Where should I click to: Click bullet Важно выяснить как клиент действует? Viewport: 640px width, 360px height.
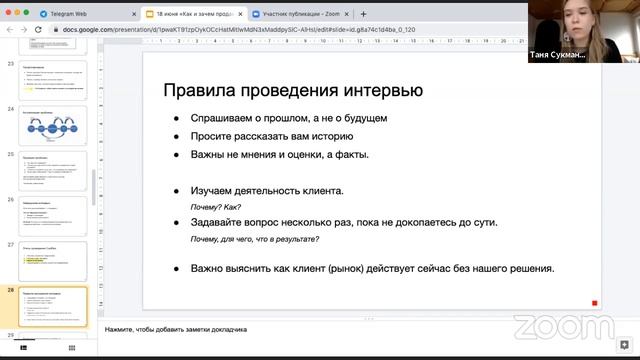(x=372, y=269)
